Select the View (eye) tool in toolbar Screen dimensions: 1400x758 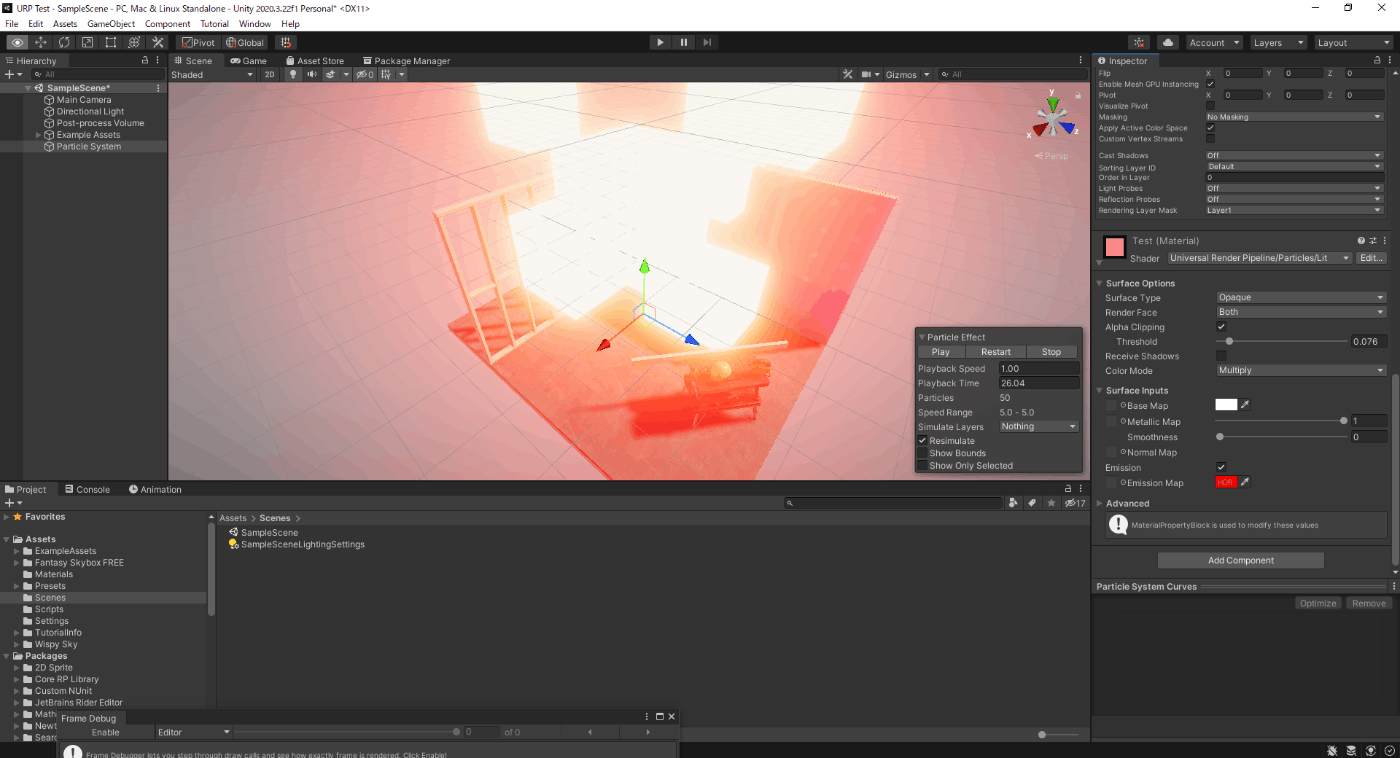(x=17, y=43)
